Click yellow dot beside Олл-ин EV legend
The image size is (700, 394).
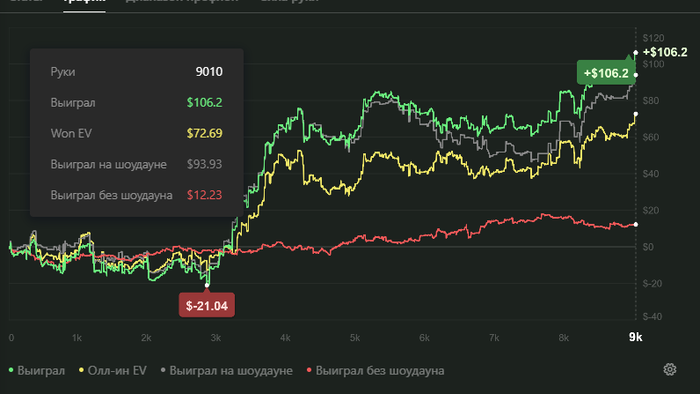[x=81, y=370]
